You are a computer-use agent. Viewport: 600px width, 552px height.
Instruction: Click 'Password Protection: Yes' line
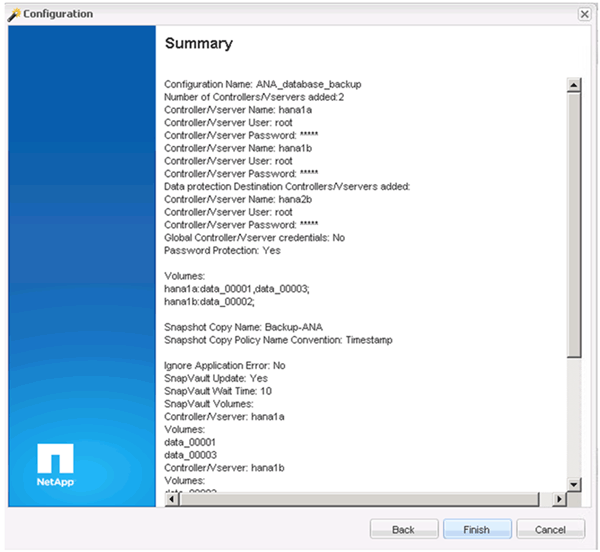click(222, 251)
